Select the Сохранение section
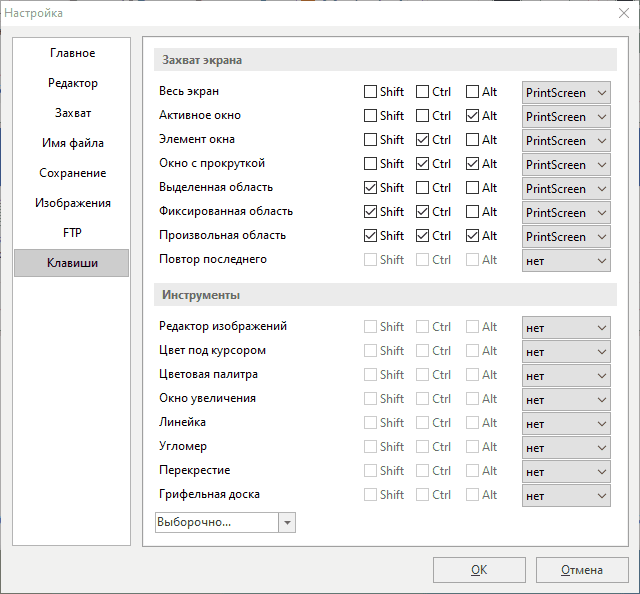 coord(72,173)
